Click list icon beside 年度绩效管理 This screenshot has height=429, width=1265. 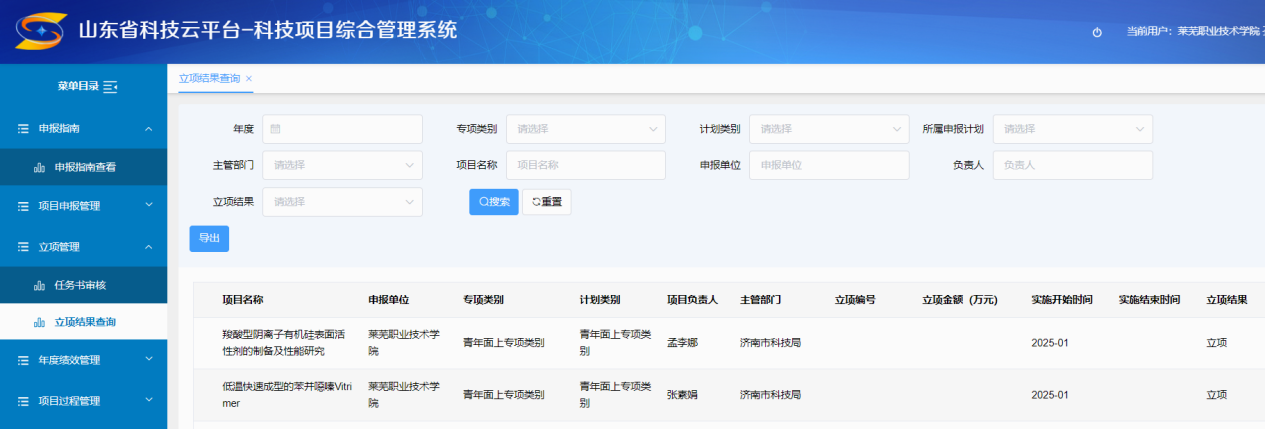23,360
